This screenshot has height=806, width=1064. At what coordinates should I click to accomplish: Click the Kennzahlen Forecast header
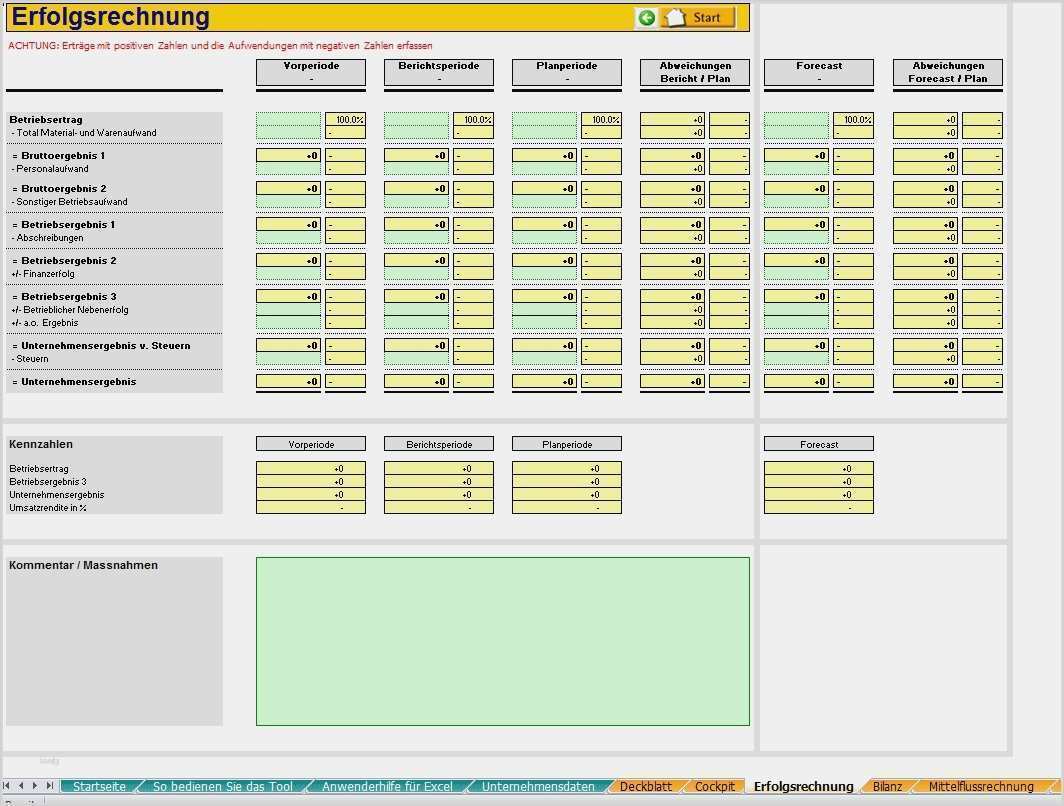tap(819, 444)
